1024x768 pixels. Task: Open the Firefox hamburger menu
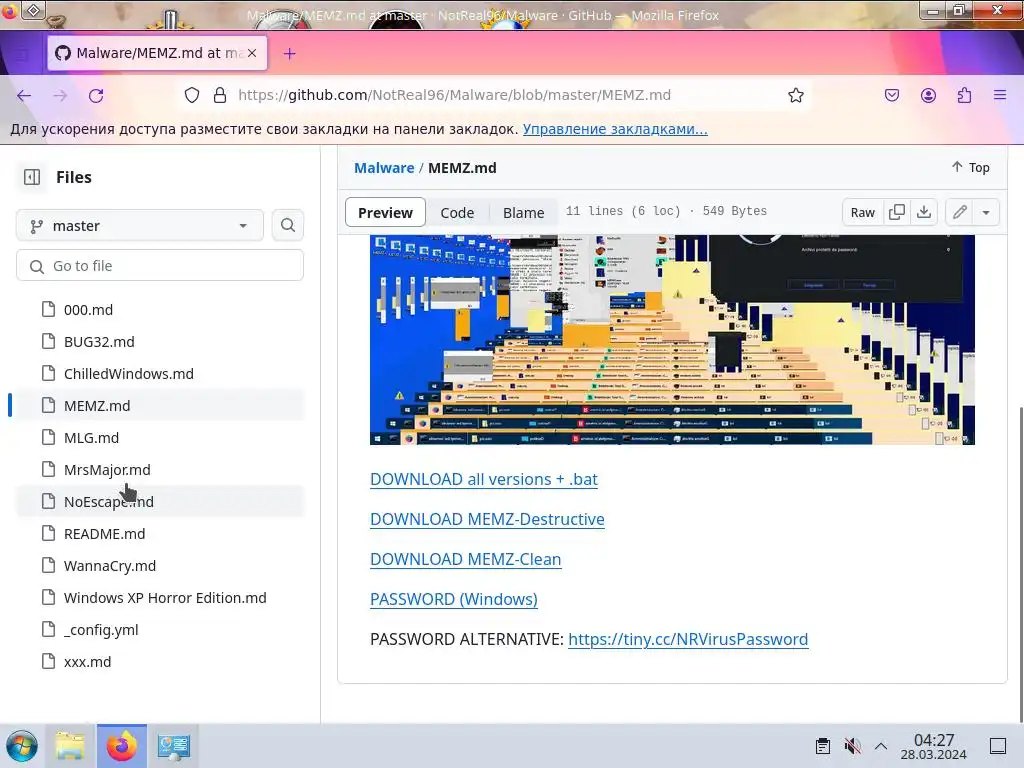coord(1000,95)
